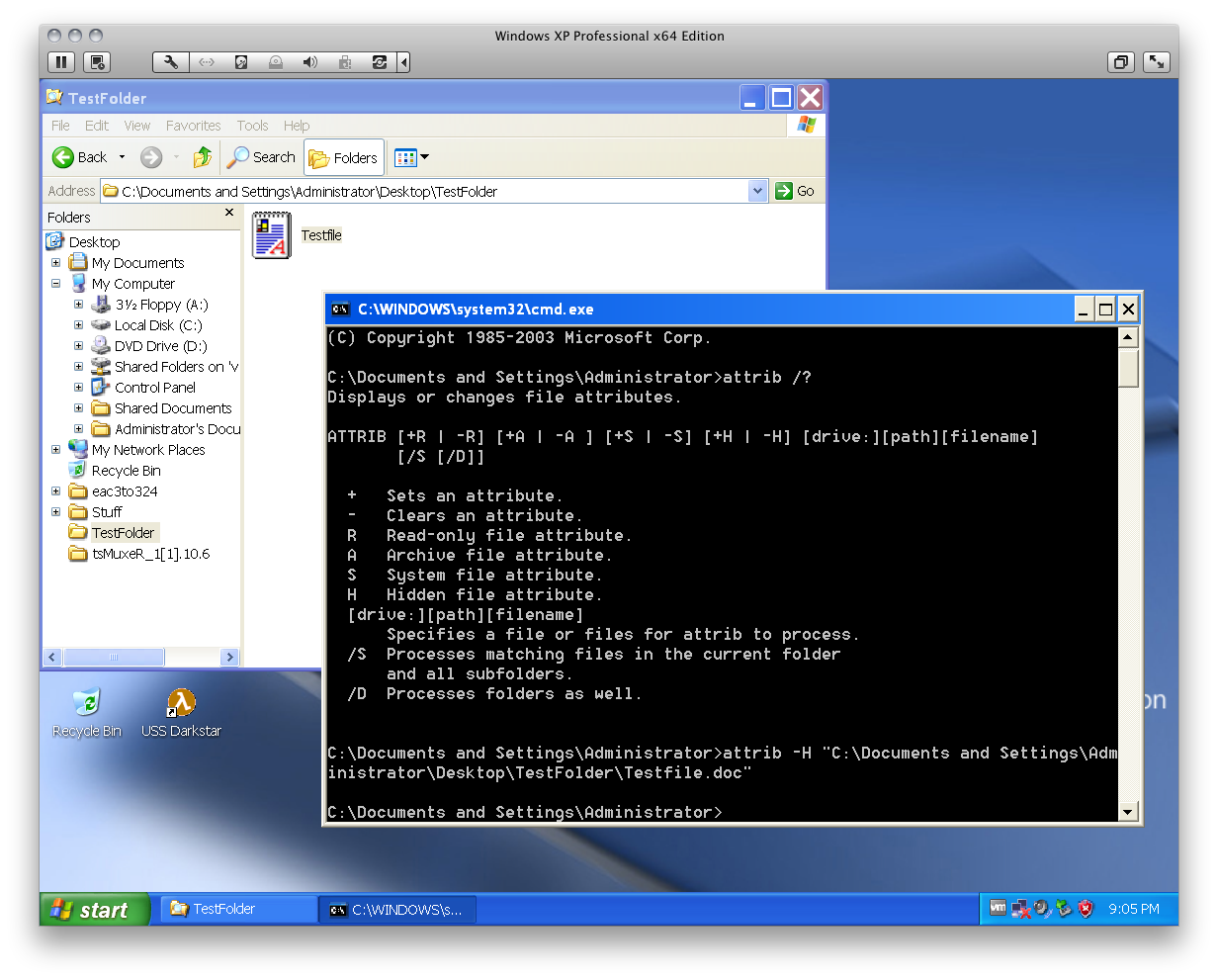Click the Explorer Back button
Image resolution: width=1218 pixels, height=980 pixels.
click(79, 157)
